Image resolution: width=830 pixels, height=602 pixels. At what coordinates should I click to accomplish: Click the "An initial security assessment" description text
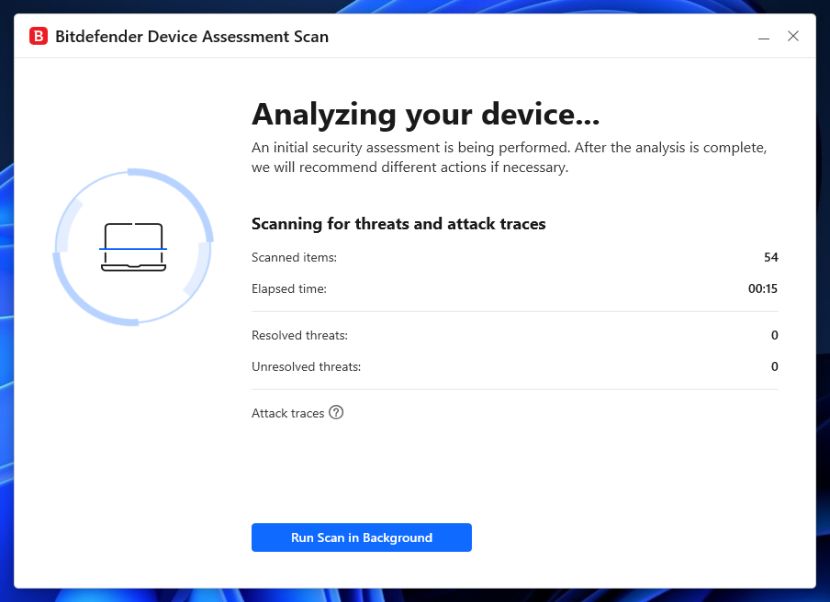click(x=509, y=157)
